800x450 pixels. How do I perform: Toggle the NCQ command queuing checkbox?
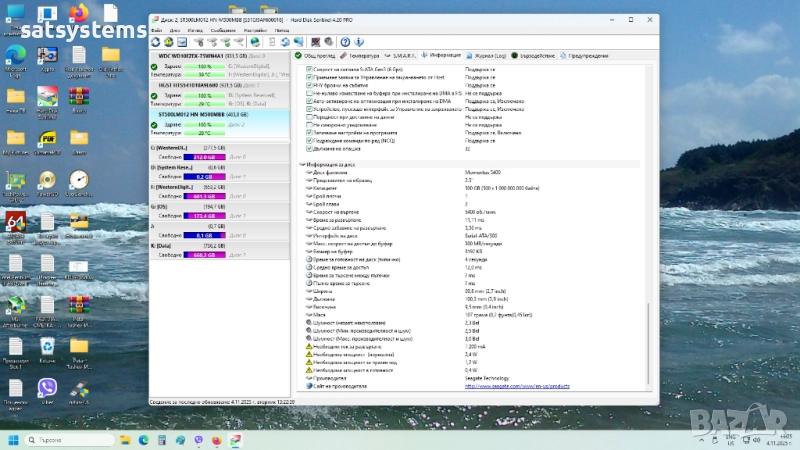tap(309, 141)
